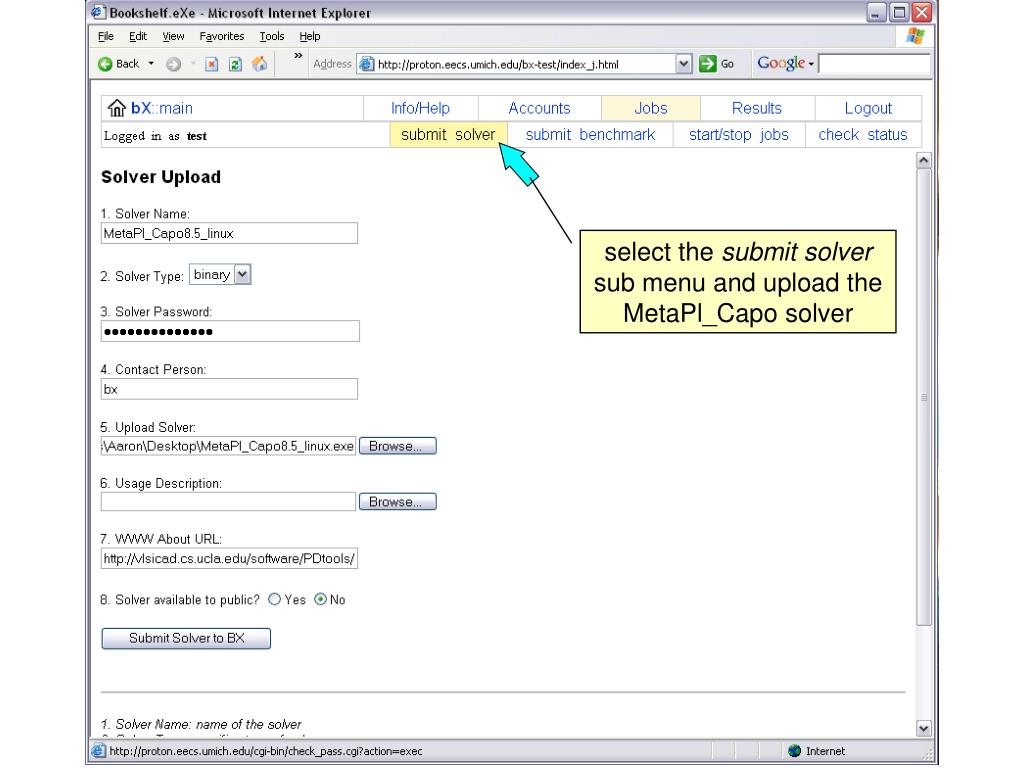
Task: Select Yes for solver public availability
Action: click(274, 600)
